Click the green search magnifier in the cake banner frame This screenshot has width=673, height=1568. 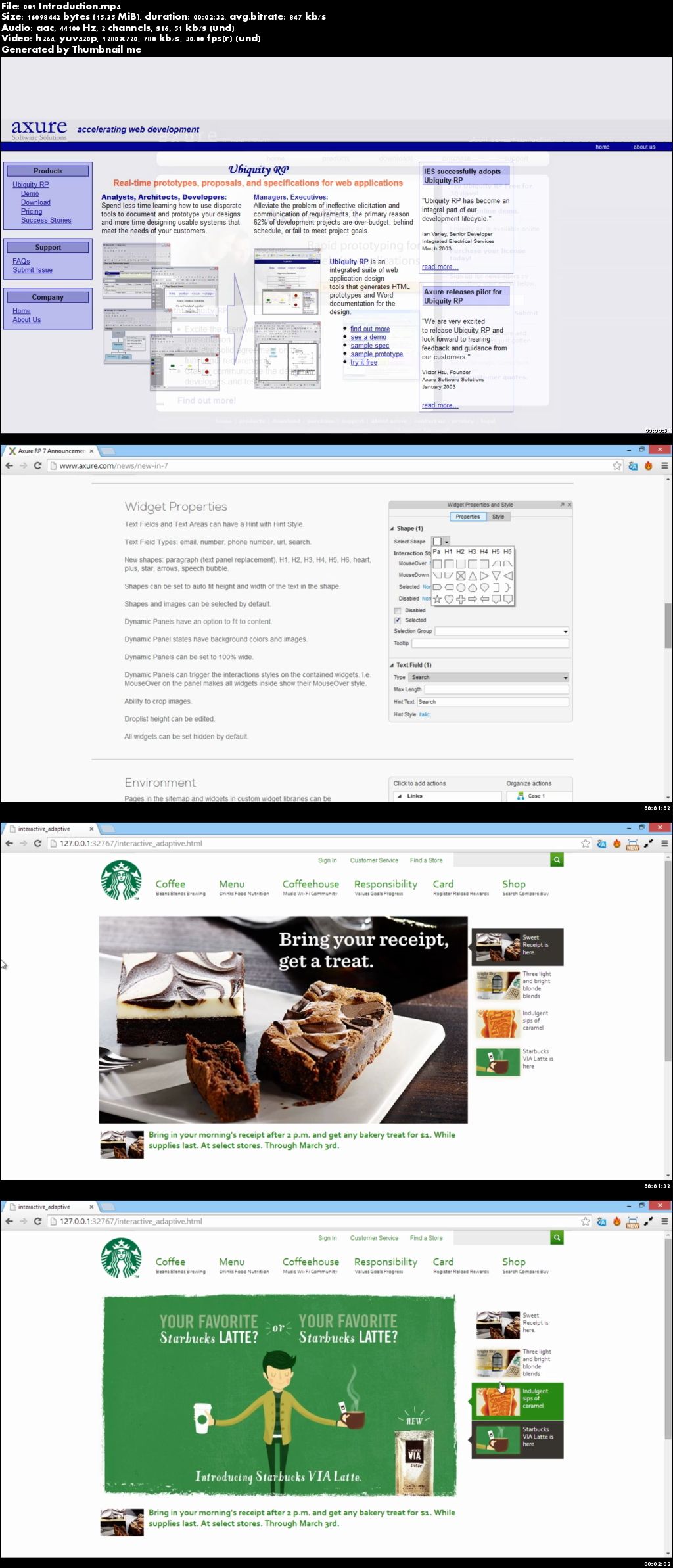pos(557,860)
